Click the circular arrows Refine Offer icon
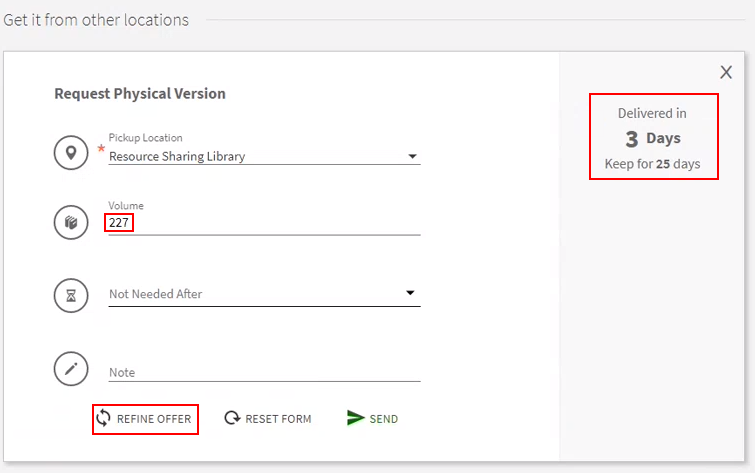The image size is (755, 473). (x=103, y=418)
